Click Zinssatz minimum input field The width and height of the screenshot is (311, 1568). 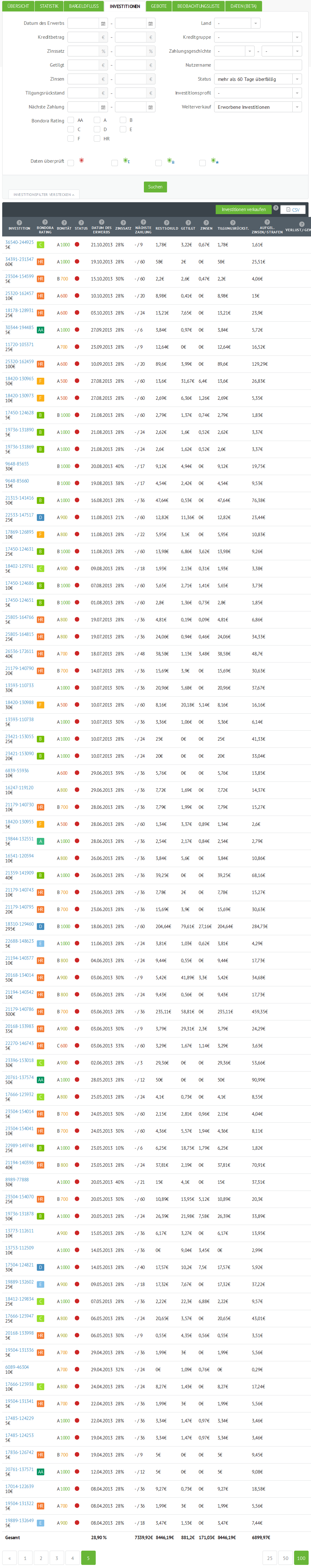83,51
